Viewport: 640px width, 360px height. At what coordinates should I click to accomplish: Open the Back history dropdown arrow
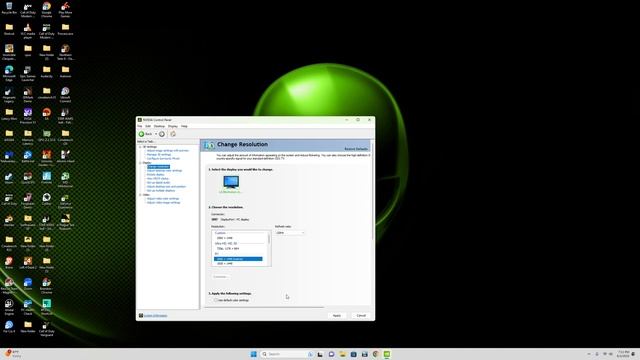156,134
